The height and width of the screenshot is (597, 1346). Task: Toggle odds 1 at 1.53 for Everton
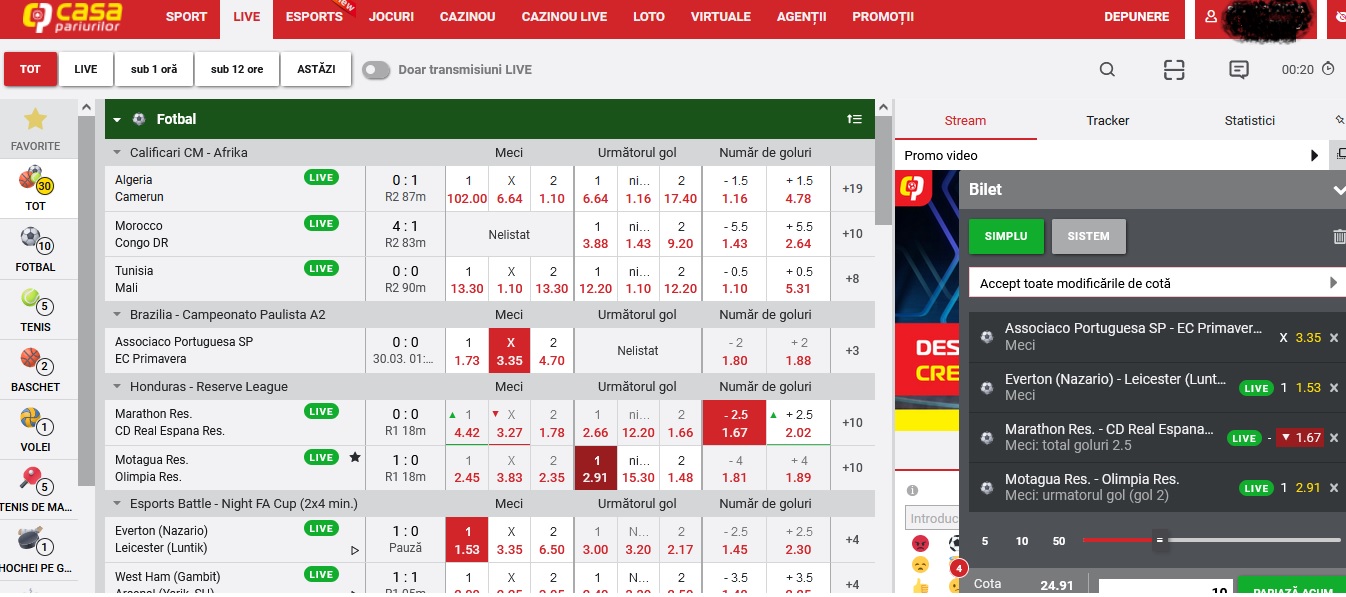pos(467,540)
